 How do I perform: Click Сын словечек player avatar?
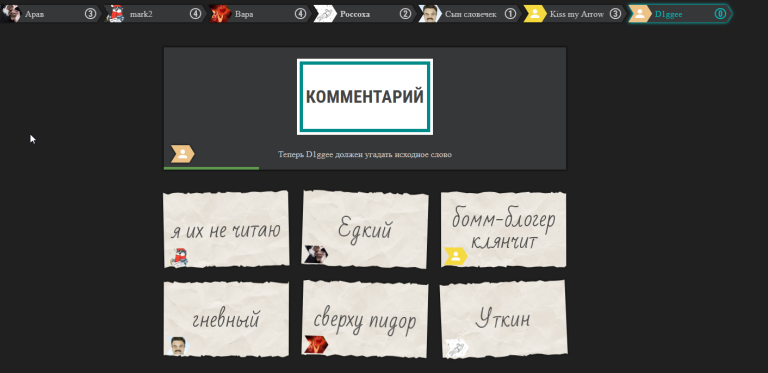(430, 14)
